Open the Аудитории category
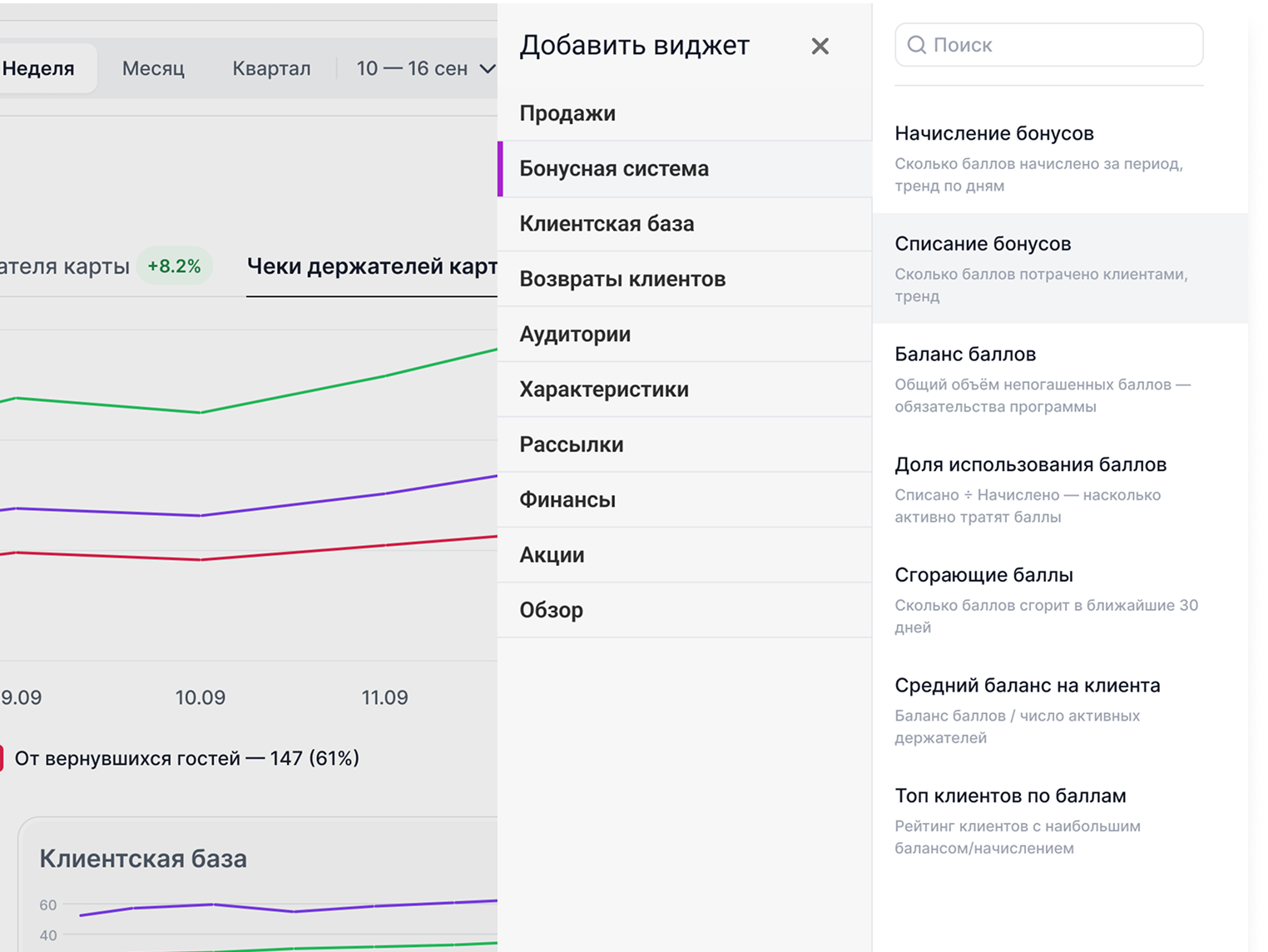Viewport: 1268px width, 952px height. click(x=685, y=334)
